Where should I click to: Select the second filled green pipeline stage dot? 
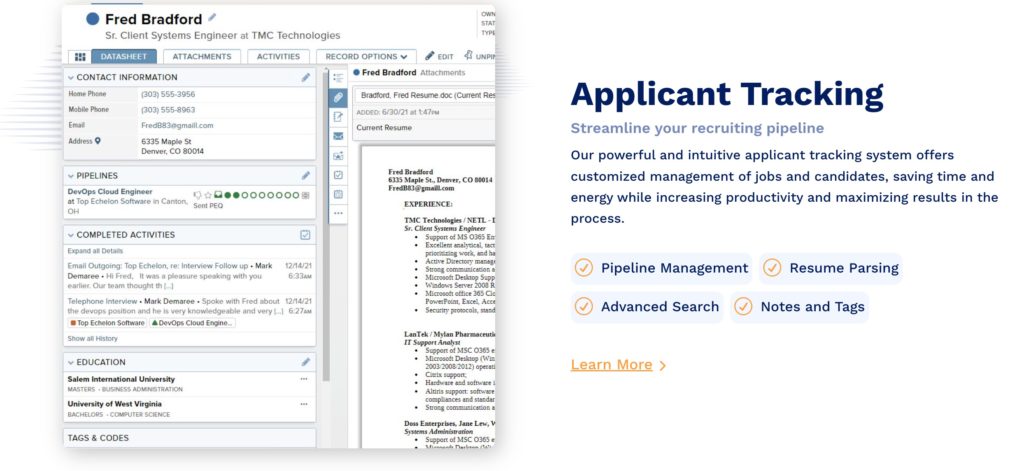236,195
